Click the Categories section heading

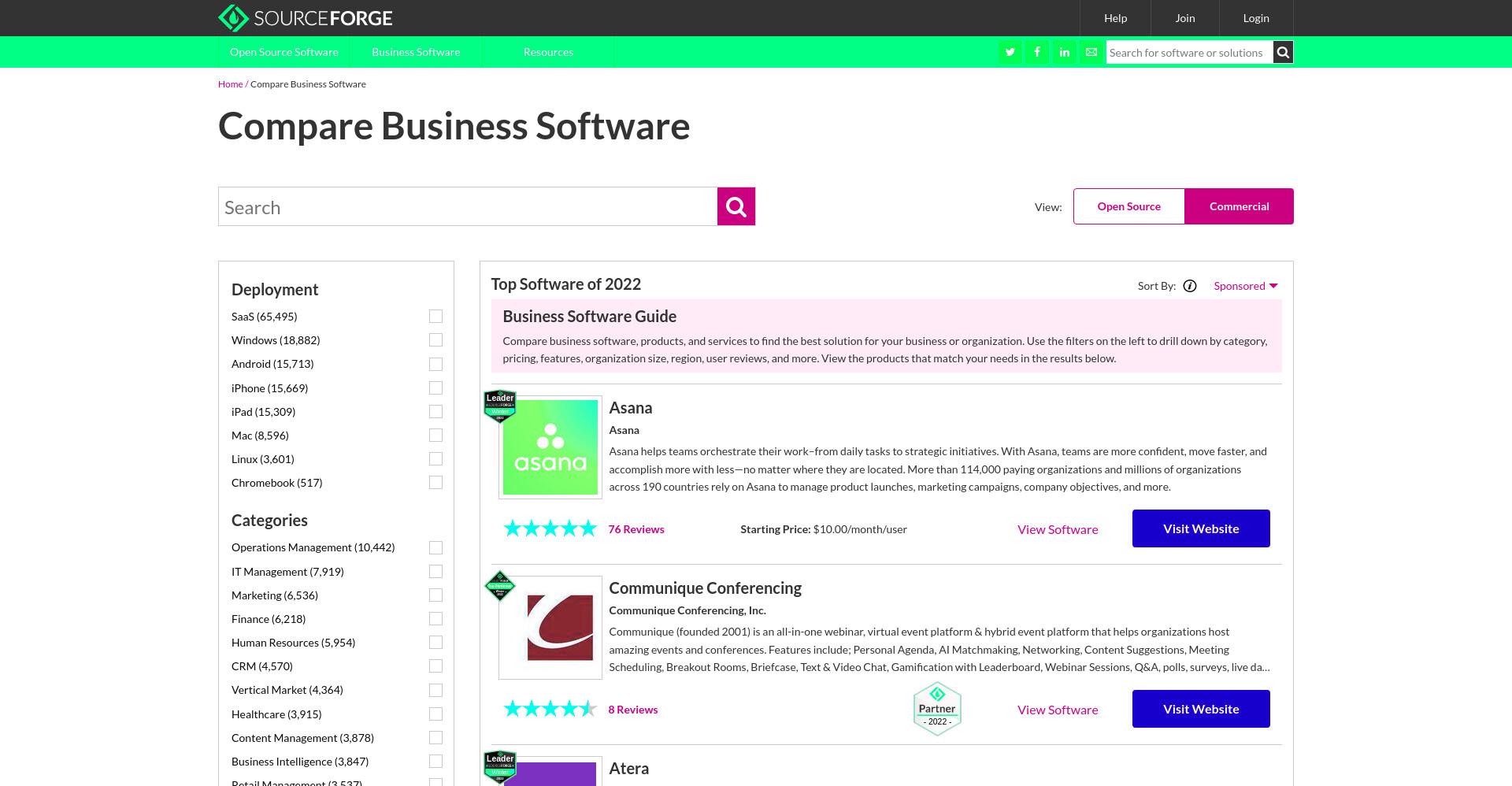(x=269, y=521)
